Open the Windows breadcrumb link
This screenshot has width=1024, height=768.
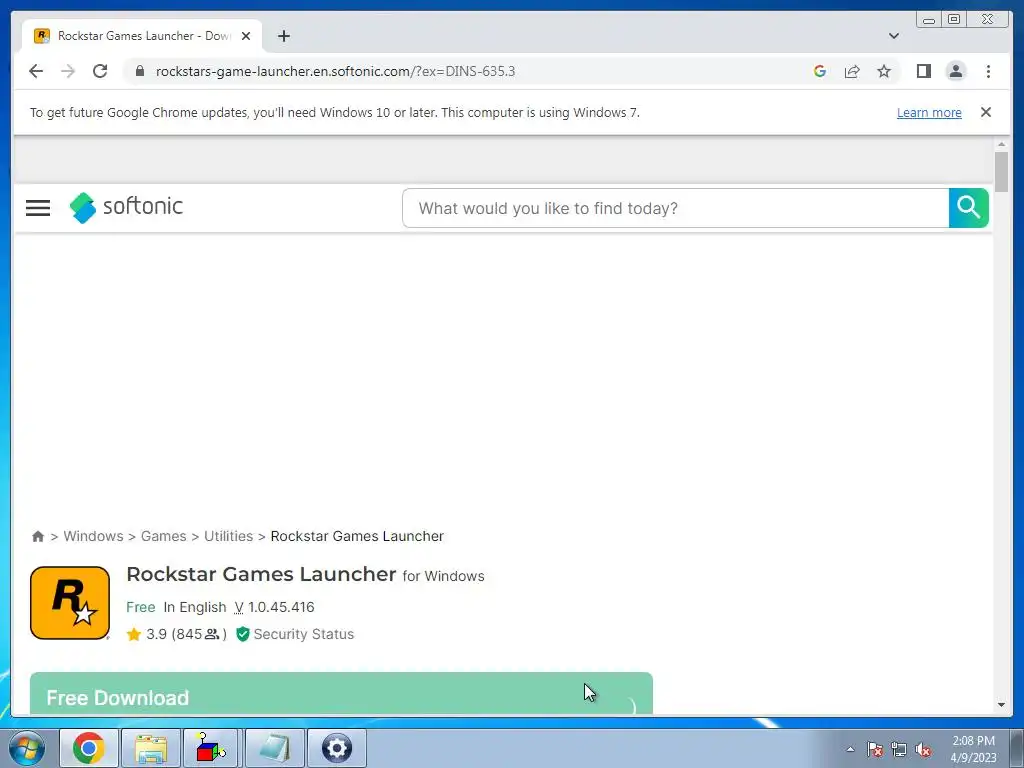pos(93,536)
